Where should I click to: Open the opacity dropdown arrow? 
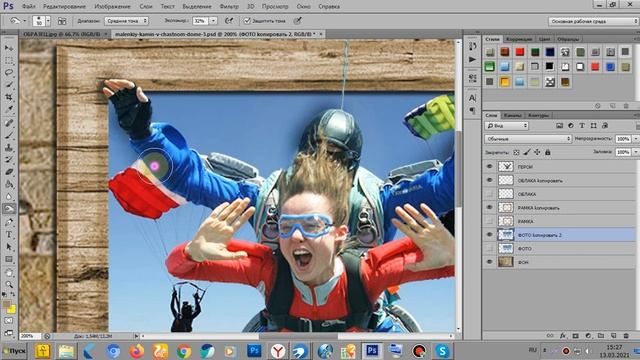pyautogui.click(x=635, y=139)
